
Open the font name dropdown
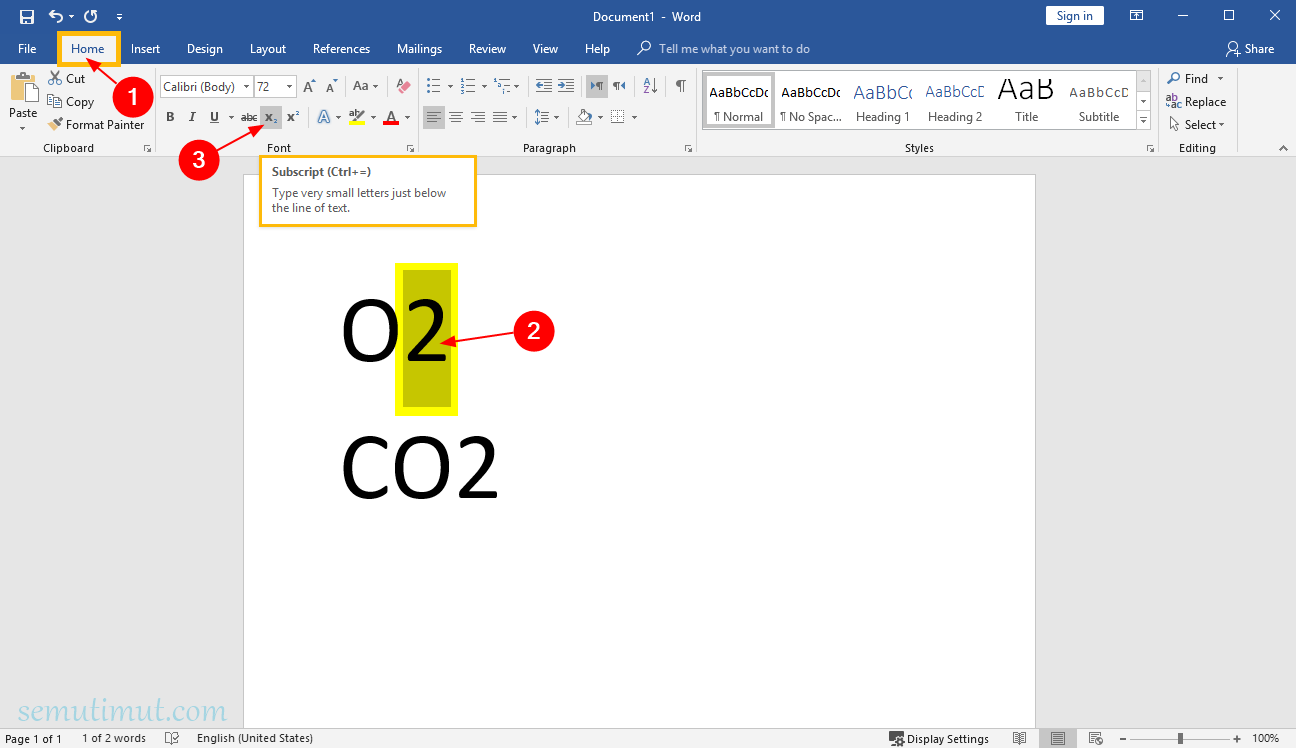pyautogui.click(x=247, y=87)
